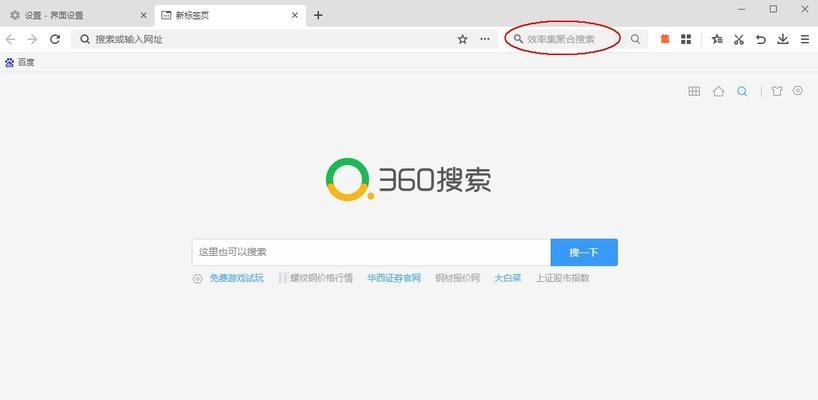Open the orange 效率集 icon
This screenshot has height=400, width=818.
click(665, 39)
